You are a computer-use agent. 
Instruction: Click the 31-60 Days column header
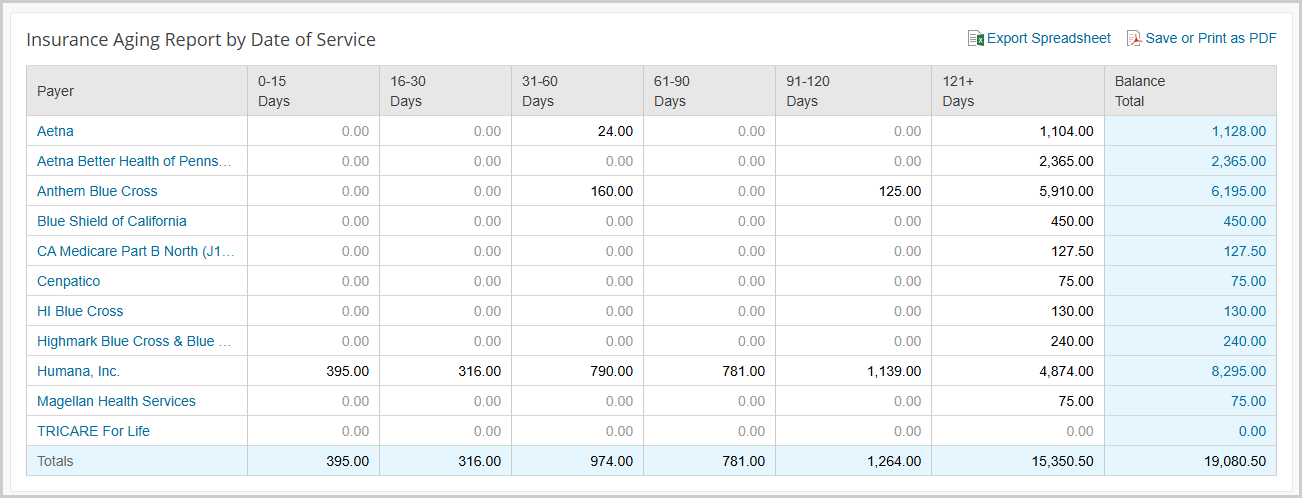point(577,91)
